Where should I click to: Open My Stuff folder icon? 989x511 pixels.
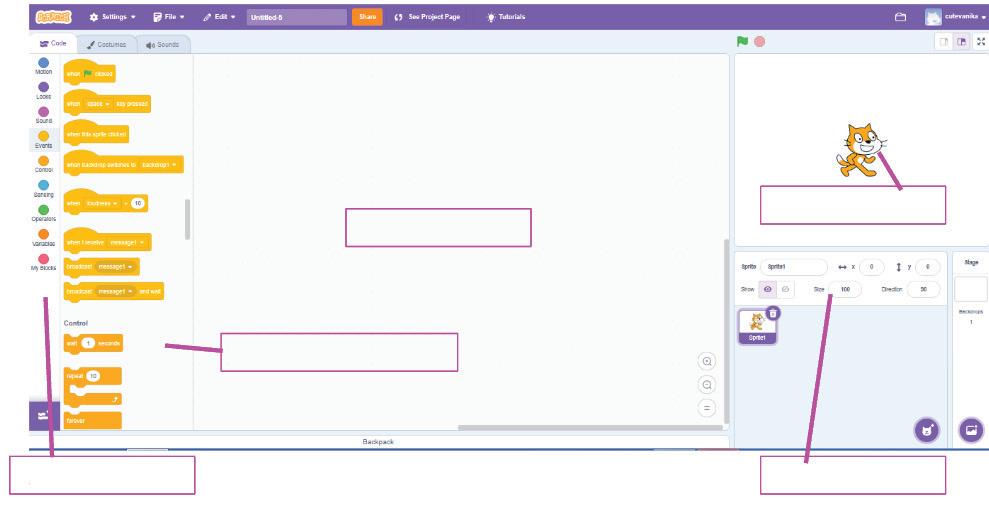coord(901,17)
